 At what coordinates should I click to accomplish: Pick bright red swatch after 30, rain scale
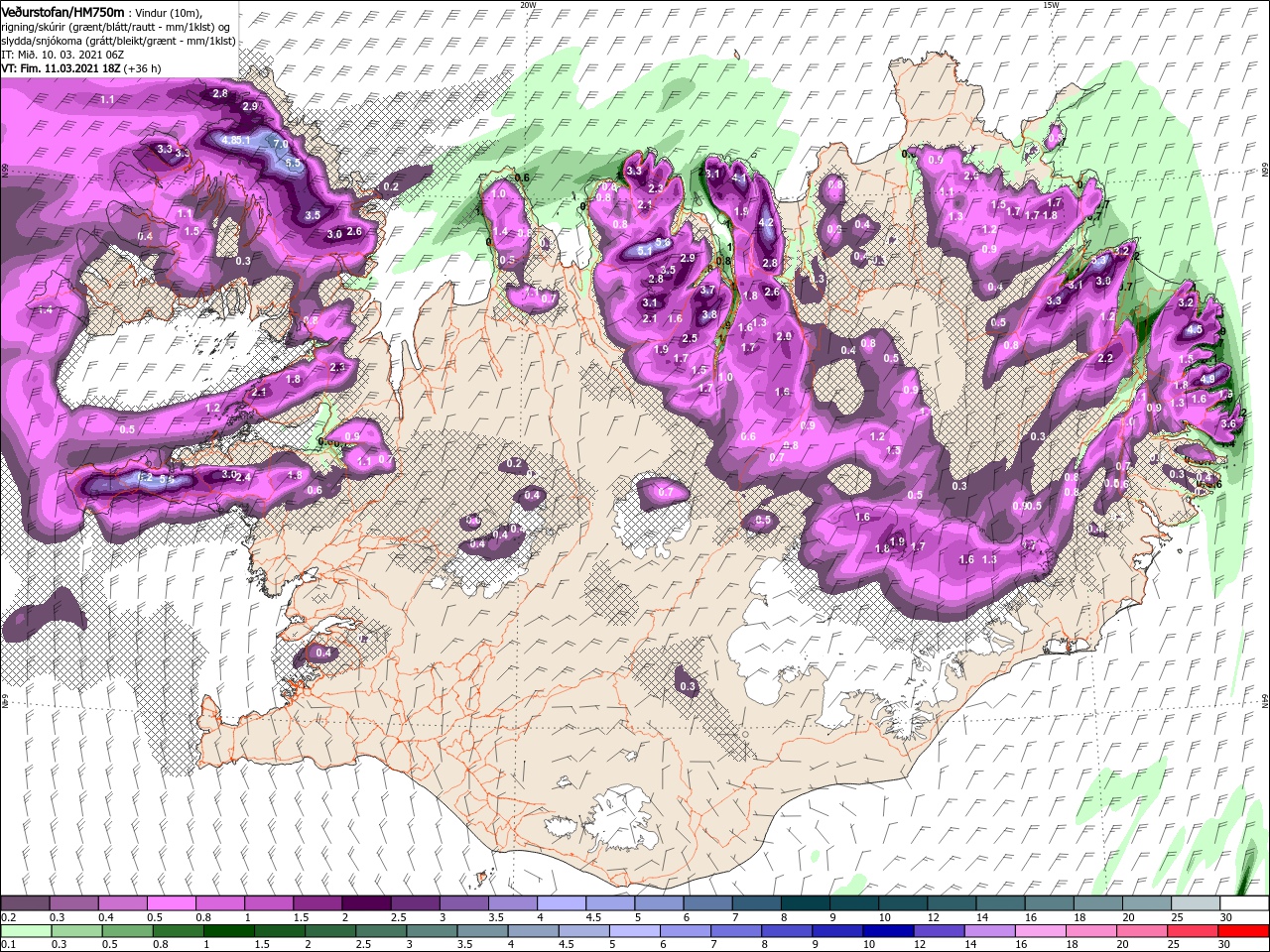point(1244,930)
